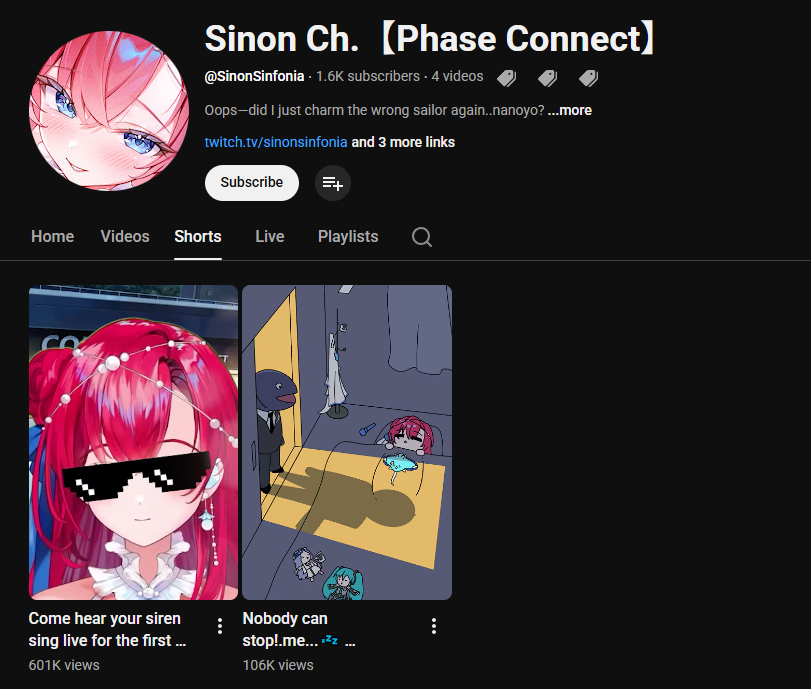The image size is (811, 689).
Task: Search the channel with the magnifier icon
Action: click(422, 237)
